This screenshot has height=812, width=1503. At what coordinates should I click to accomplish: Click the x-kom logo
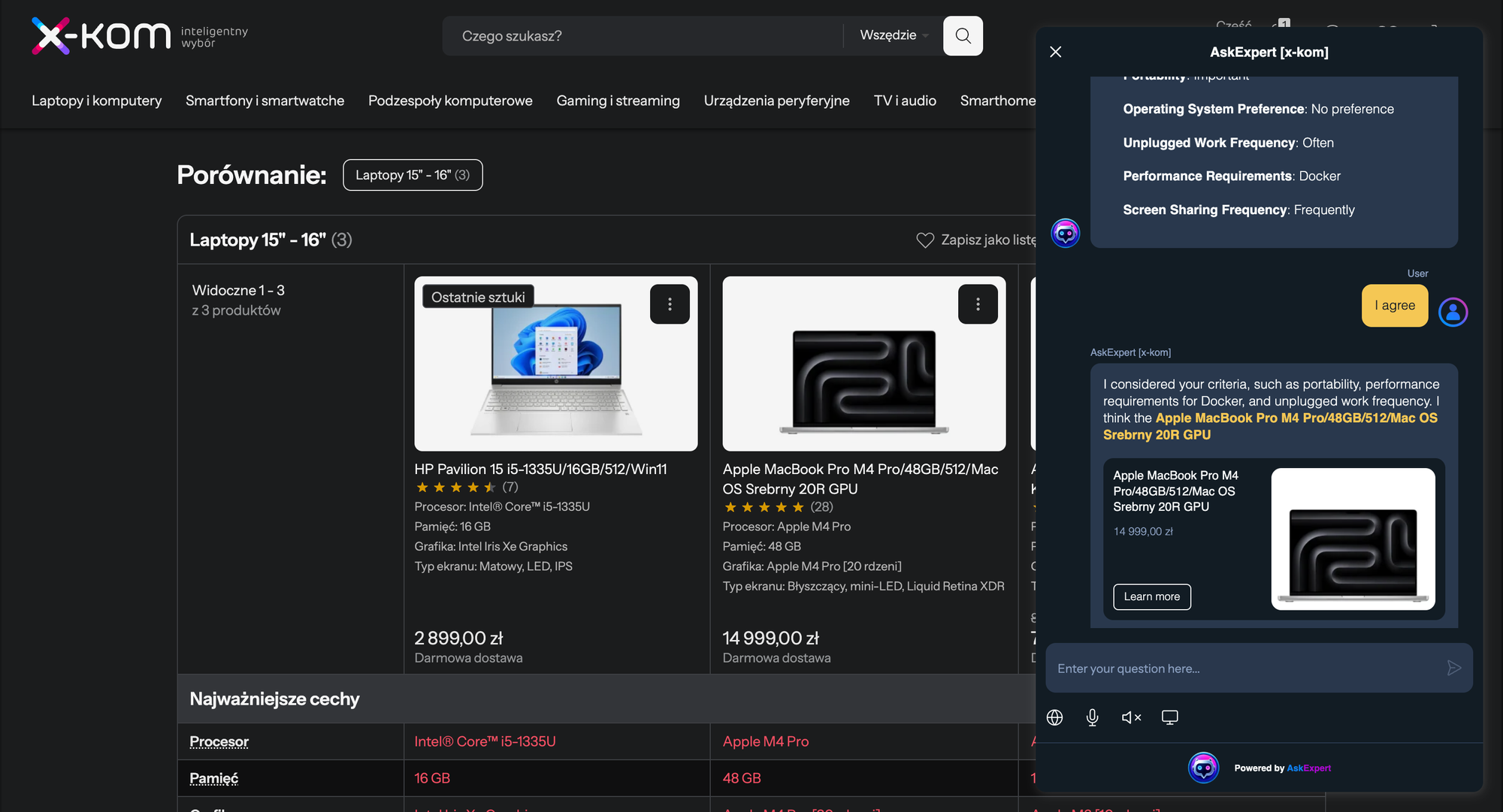(x=101, y=35)
